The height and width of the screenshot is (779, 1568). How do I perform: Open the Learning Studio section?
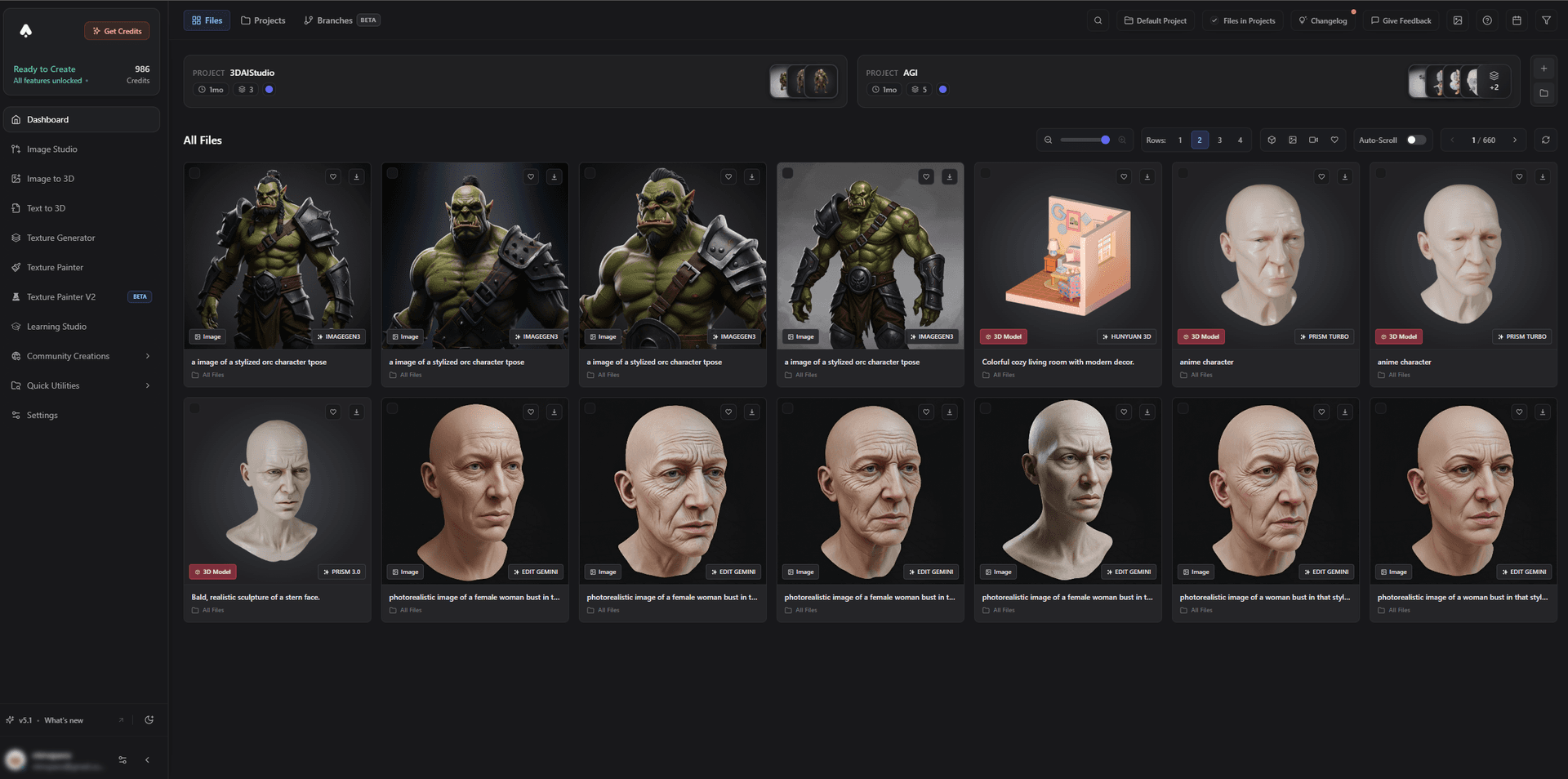tap(57, 326)
